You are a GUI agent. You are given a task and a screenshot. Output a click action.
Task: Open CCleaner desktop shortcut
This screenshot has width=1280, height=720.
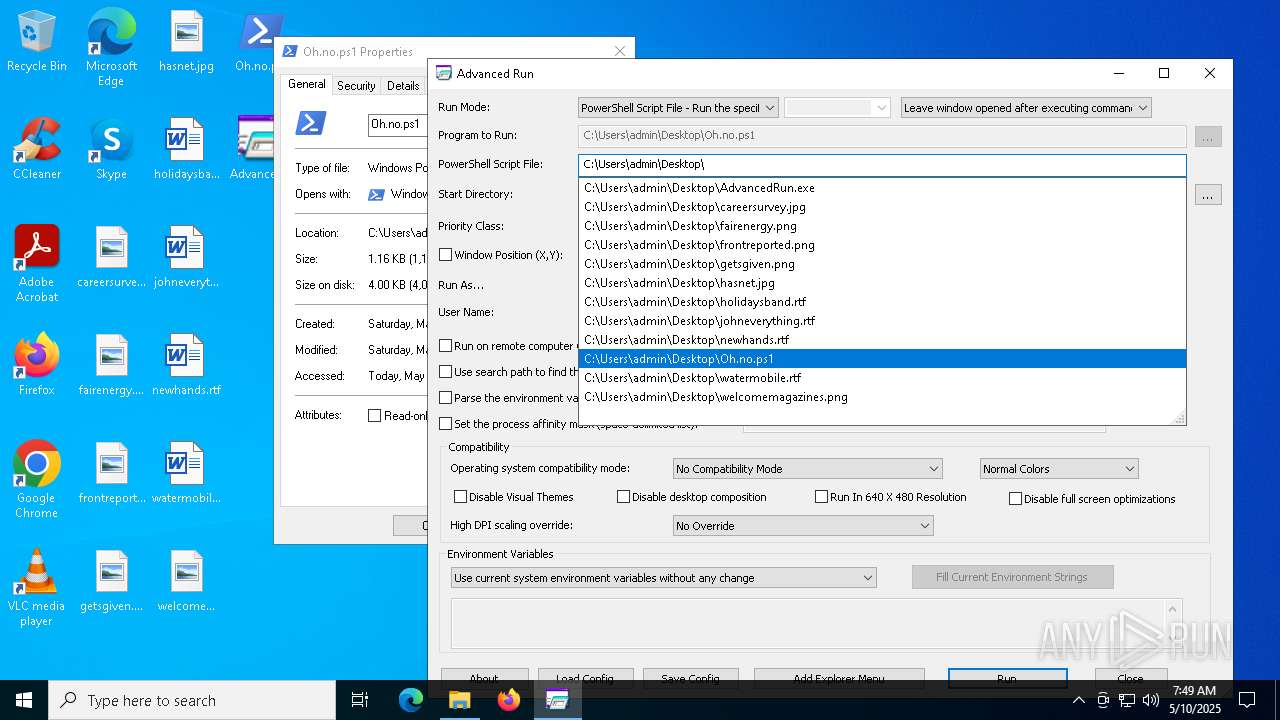(37, 150)
